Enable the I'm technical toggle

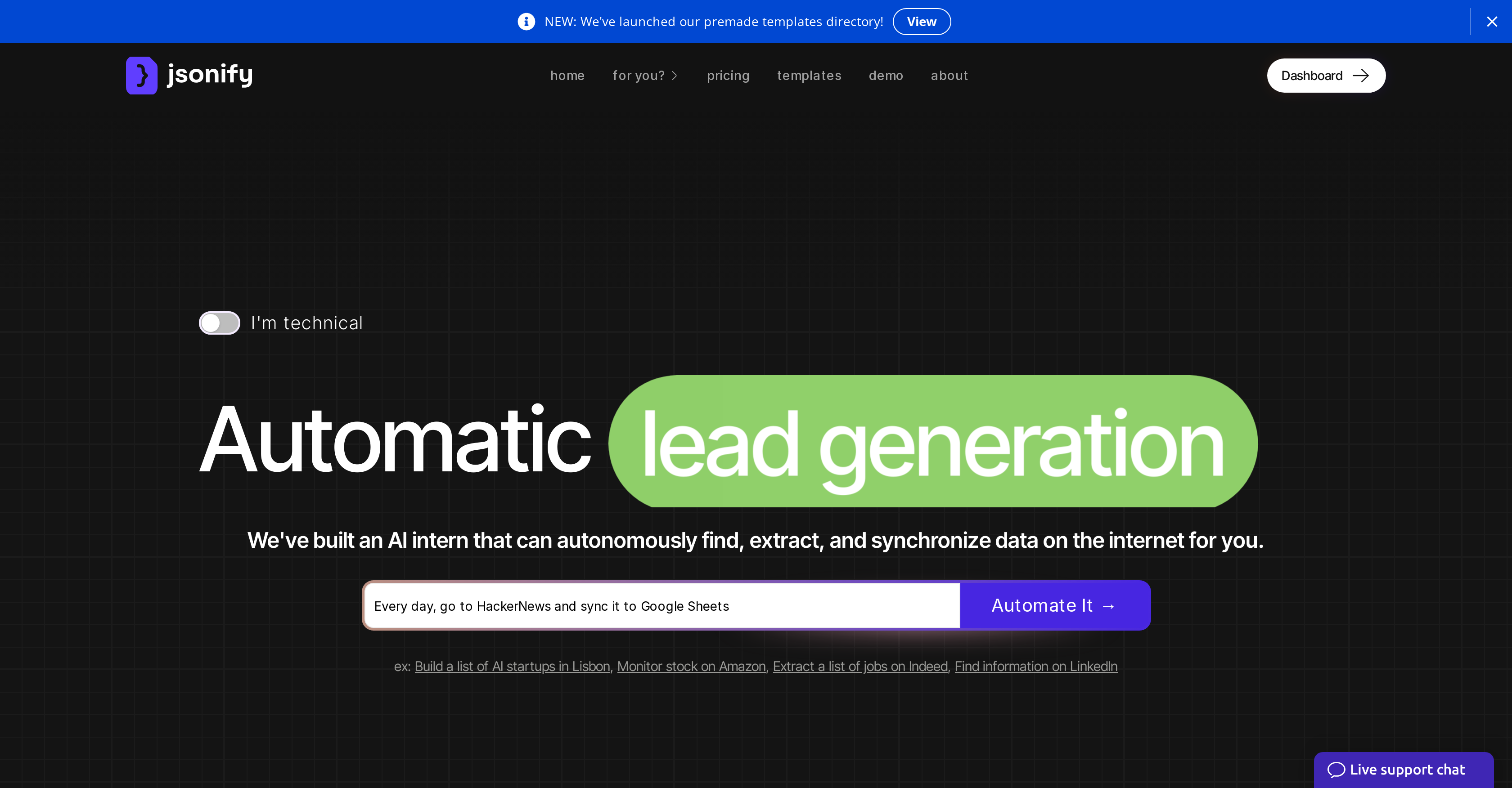click(x=219, y=322)
